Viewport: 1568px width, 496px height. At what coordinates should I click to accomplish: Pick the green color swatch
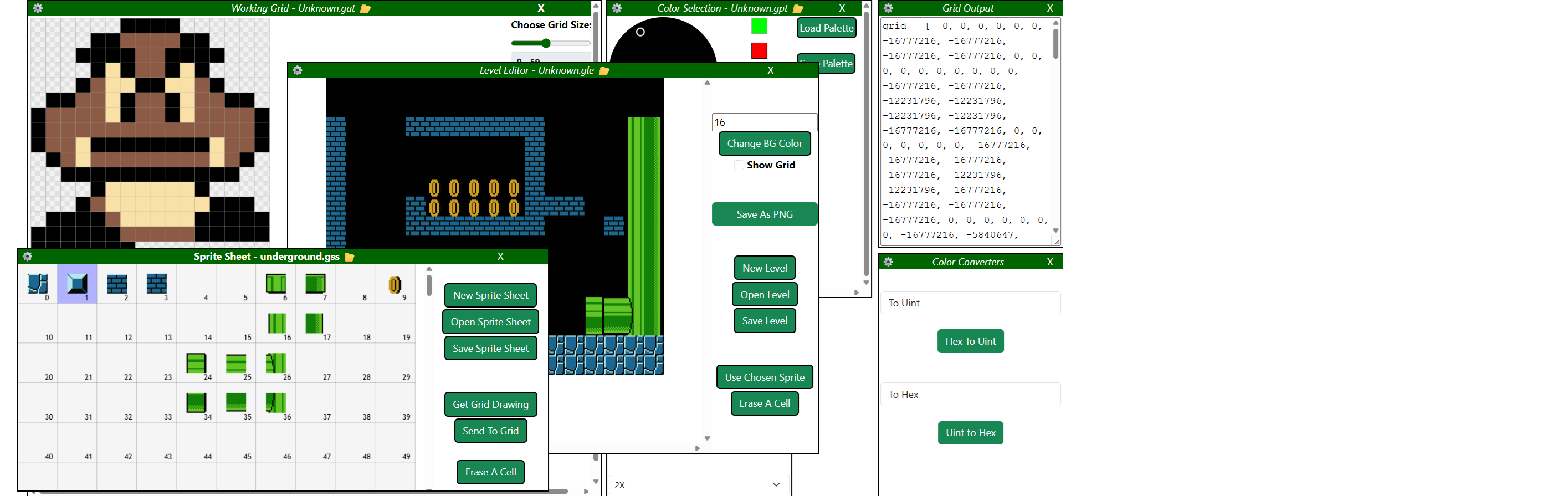759,26
